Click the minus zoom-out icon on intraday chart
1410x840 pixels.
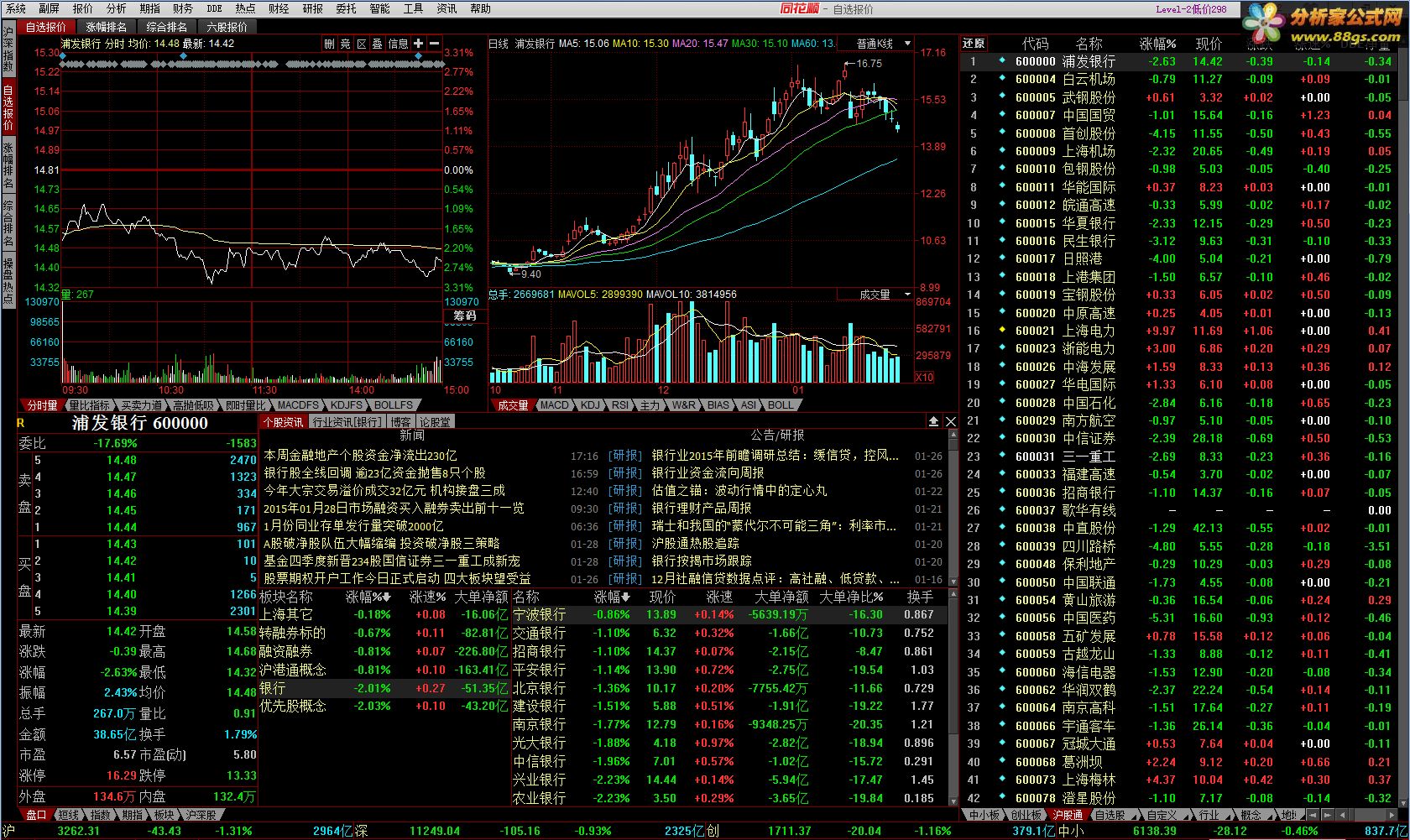point(434,44)
